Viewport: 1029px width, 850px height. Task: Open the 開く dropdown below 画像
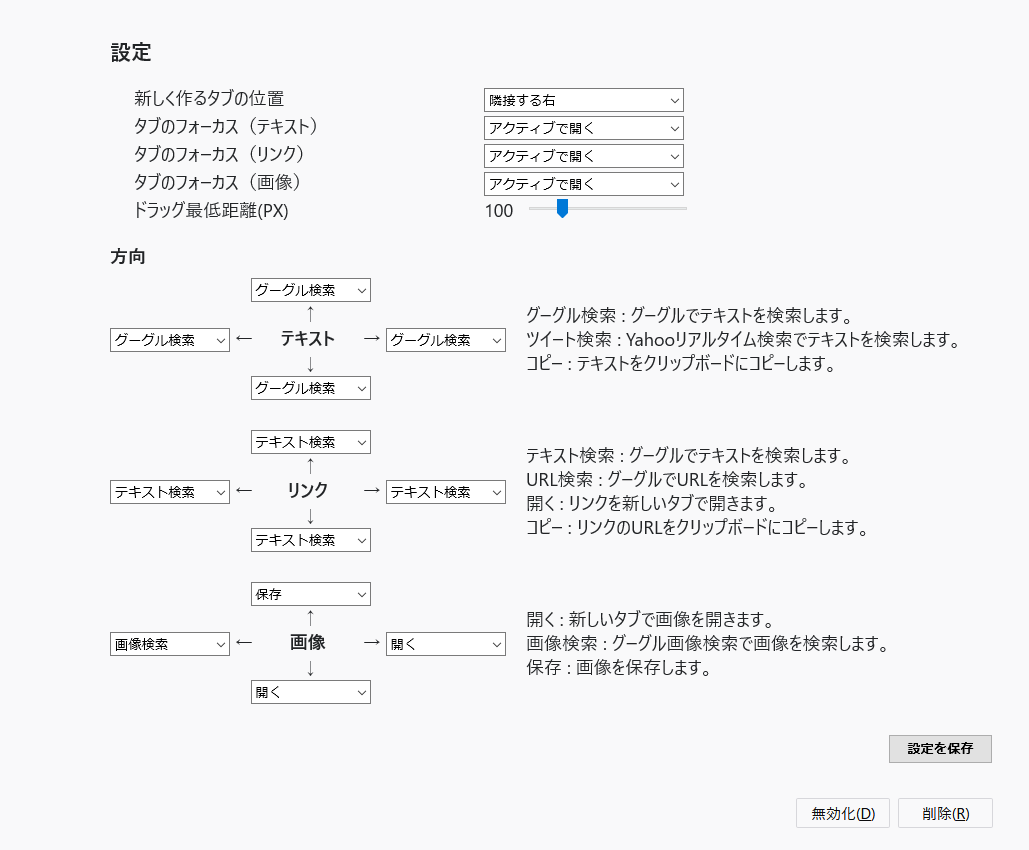point(310,692)
